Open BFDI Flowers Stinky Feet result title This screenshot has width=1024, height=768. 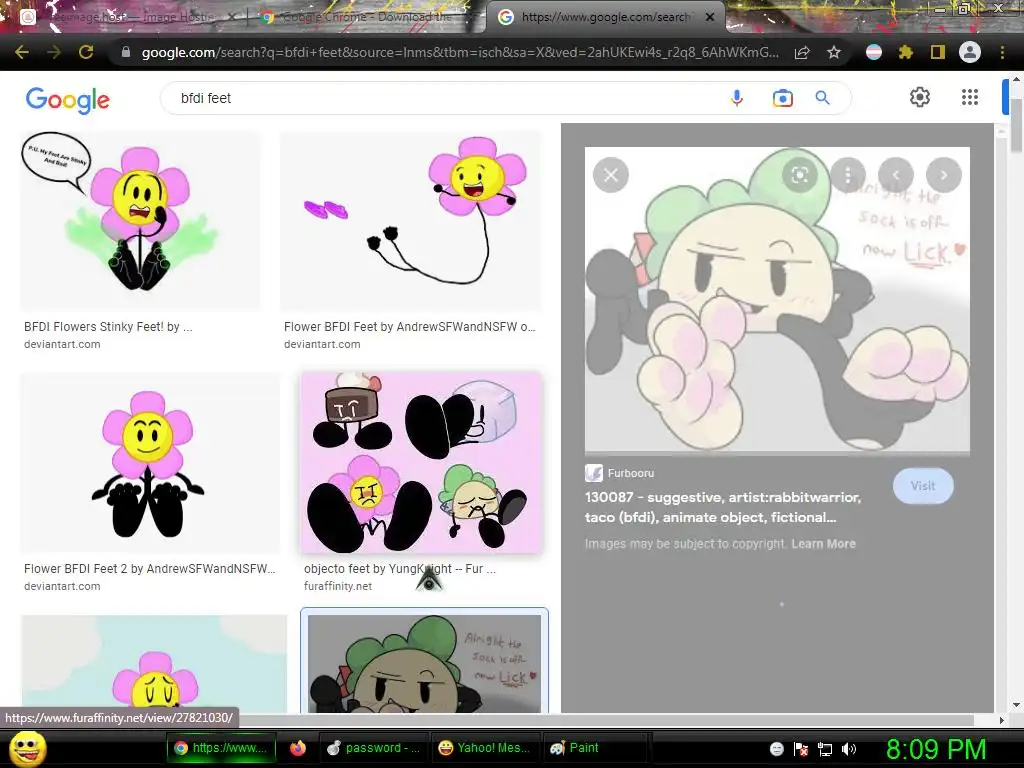[x=108, y=327]
